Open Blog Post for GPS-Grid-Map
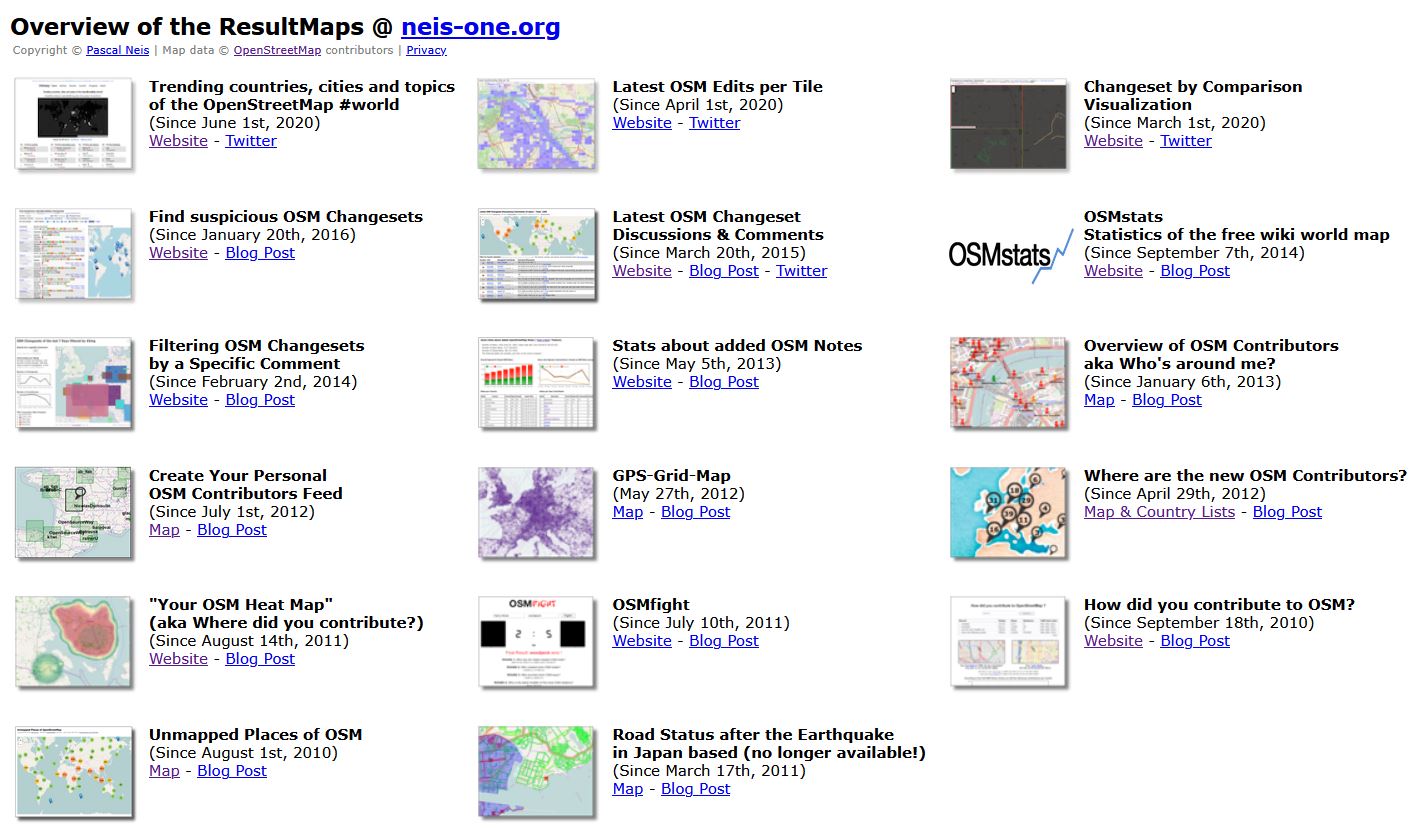Viewport: 1428px width, 835px height. pos(696,512)
